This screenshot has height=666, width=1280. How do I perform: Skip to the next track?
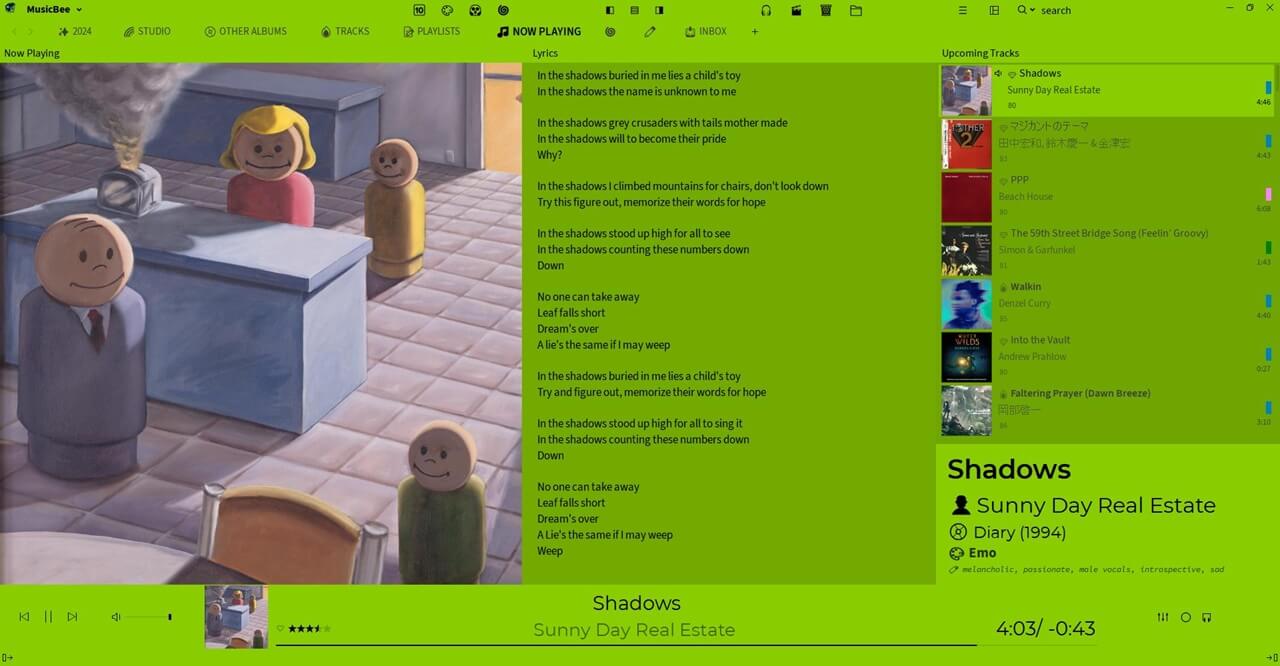click(x=72, y=617)
